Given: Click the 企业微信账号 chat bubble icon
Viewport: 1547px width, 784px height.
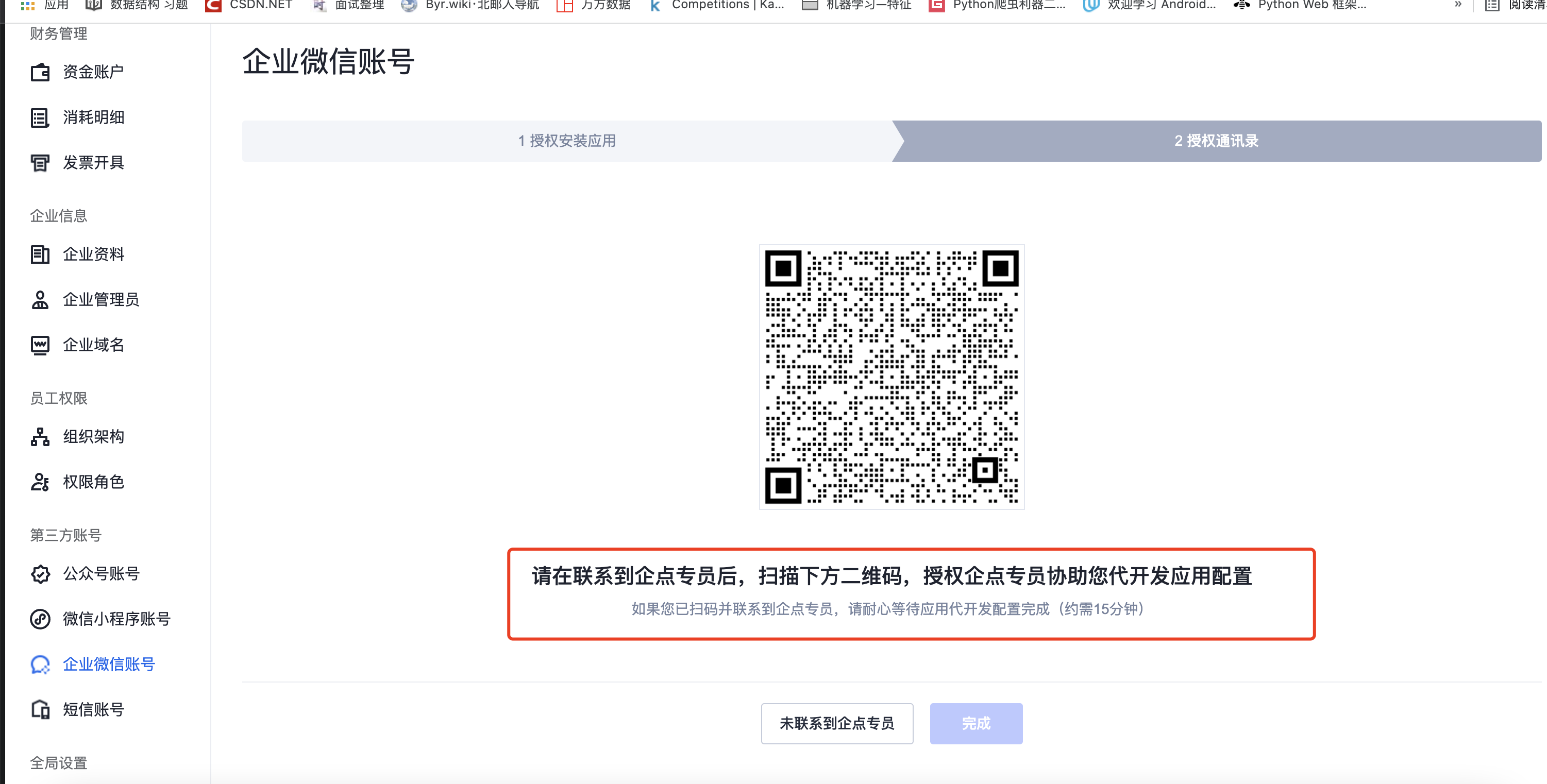Looking at the screenshot, I should coord(40,664).
